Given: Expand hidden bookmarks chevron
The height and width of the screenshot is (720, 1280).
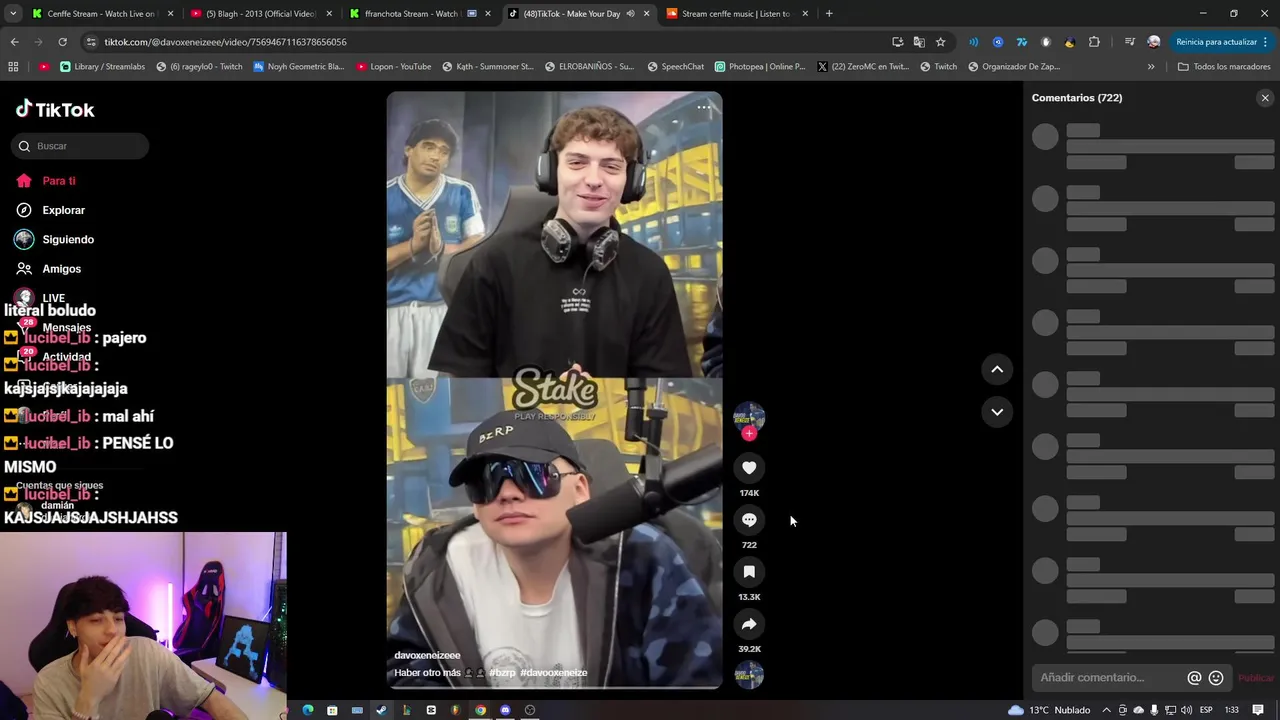Looking at the screenshot, I should coord(1151,67).
